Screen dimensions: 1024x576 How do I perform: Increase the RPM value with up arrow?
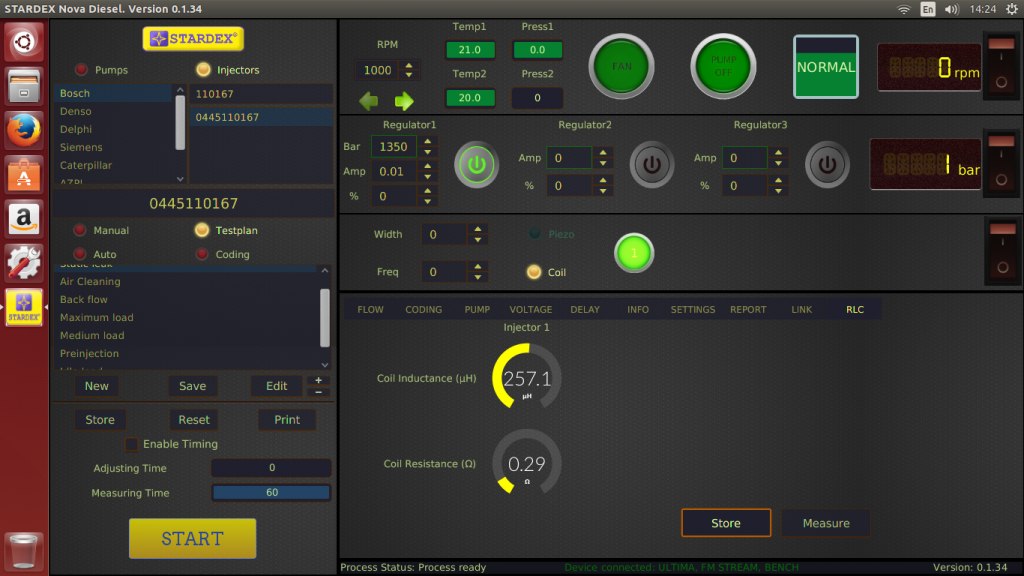409,65
